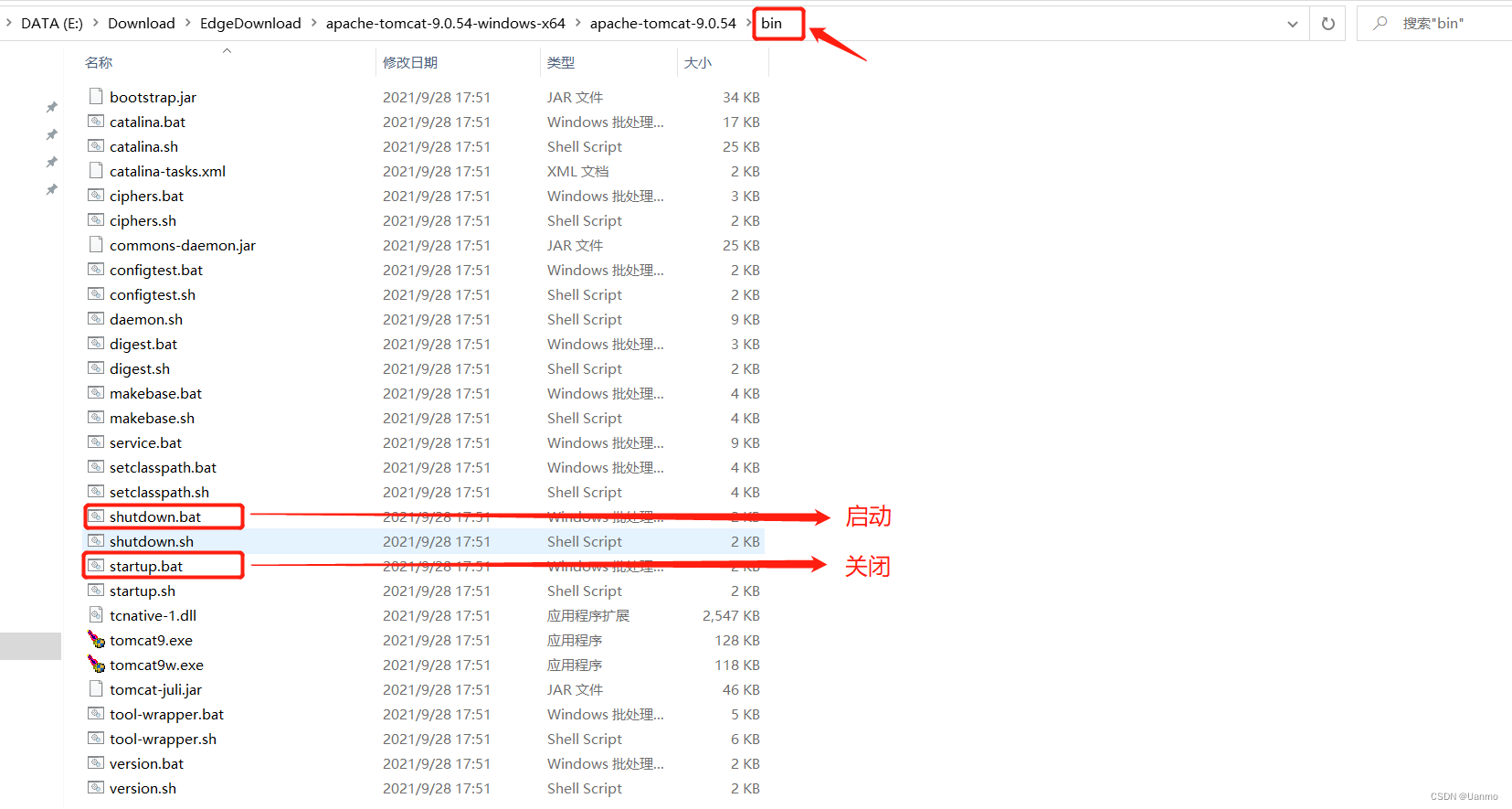Click the 118 KB size value
The image size is (1512, 809).
(737, 665)
